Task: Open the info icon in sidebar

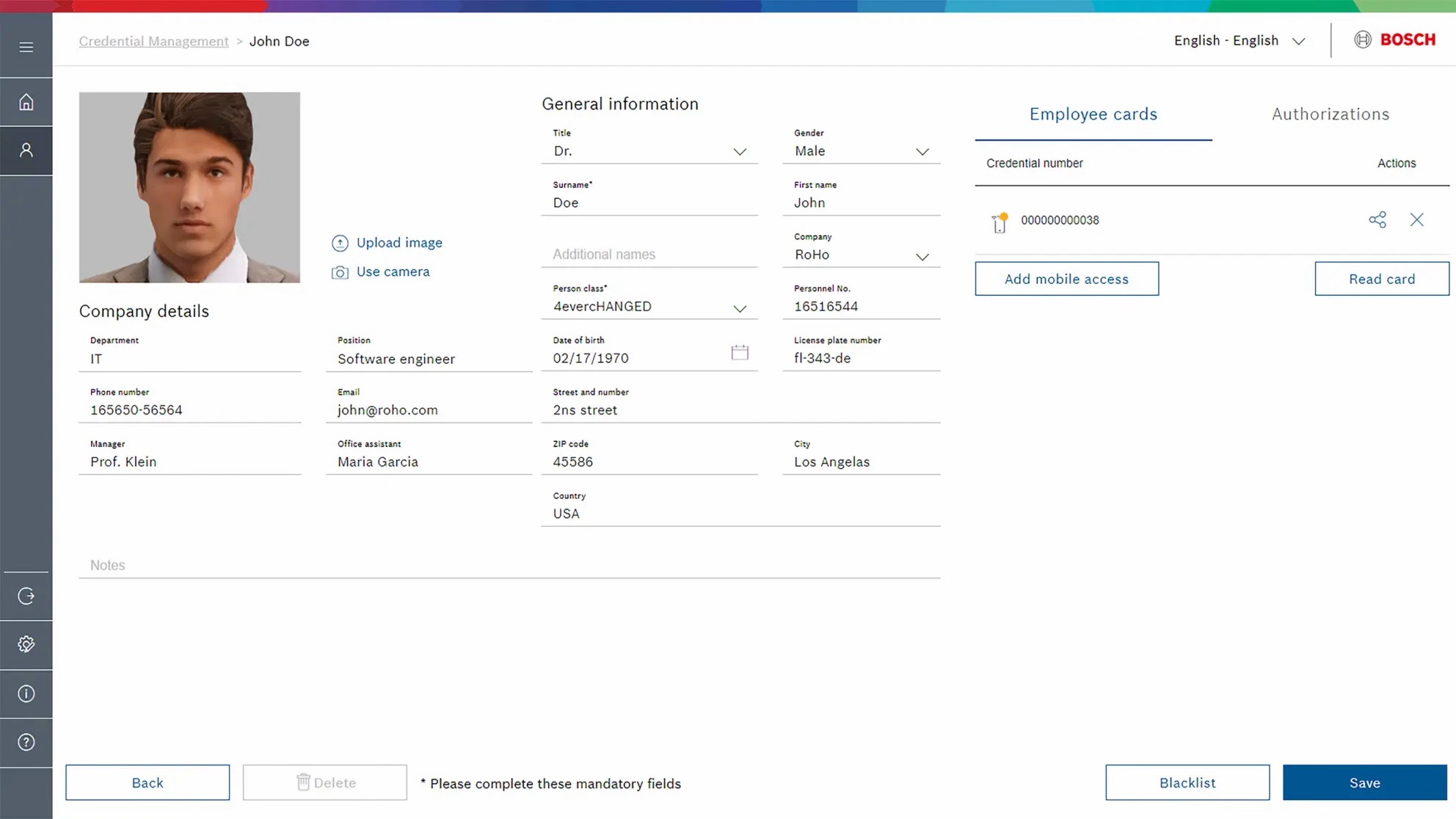Action: (x=26, y=694)
